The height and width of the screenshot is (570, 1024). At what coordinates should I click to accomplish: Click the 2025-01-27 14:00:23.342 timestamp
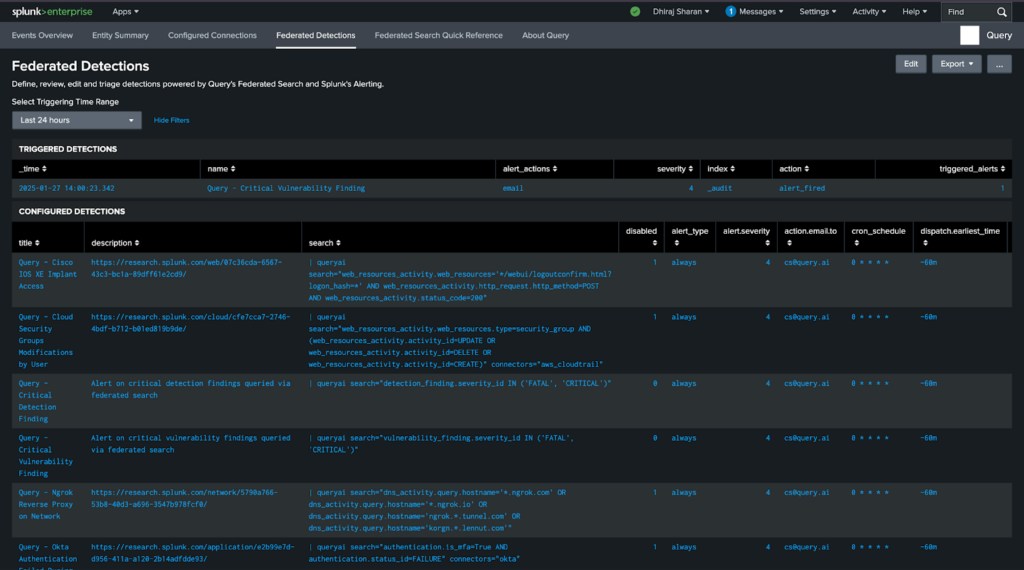[x=67, y=188]
